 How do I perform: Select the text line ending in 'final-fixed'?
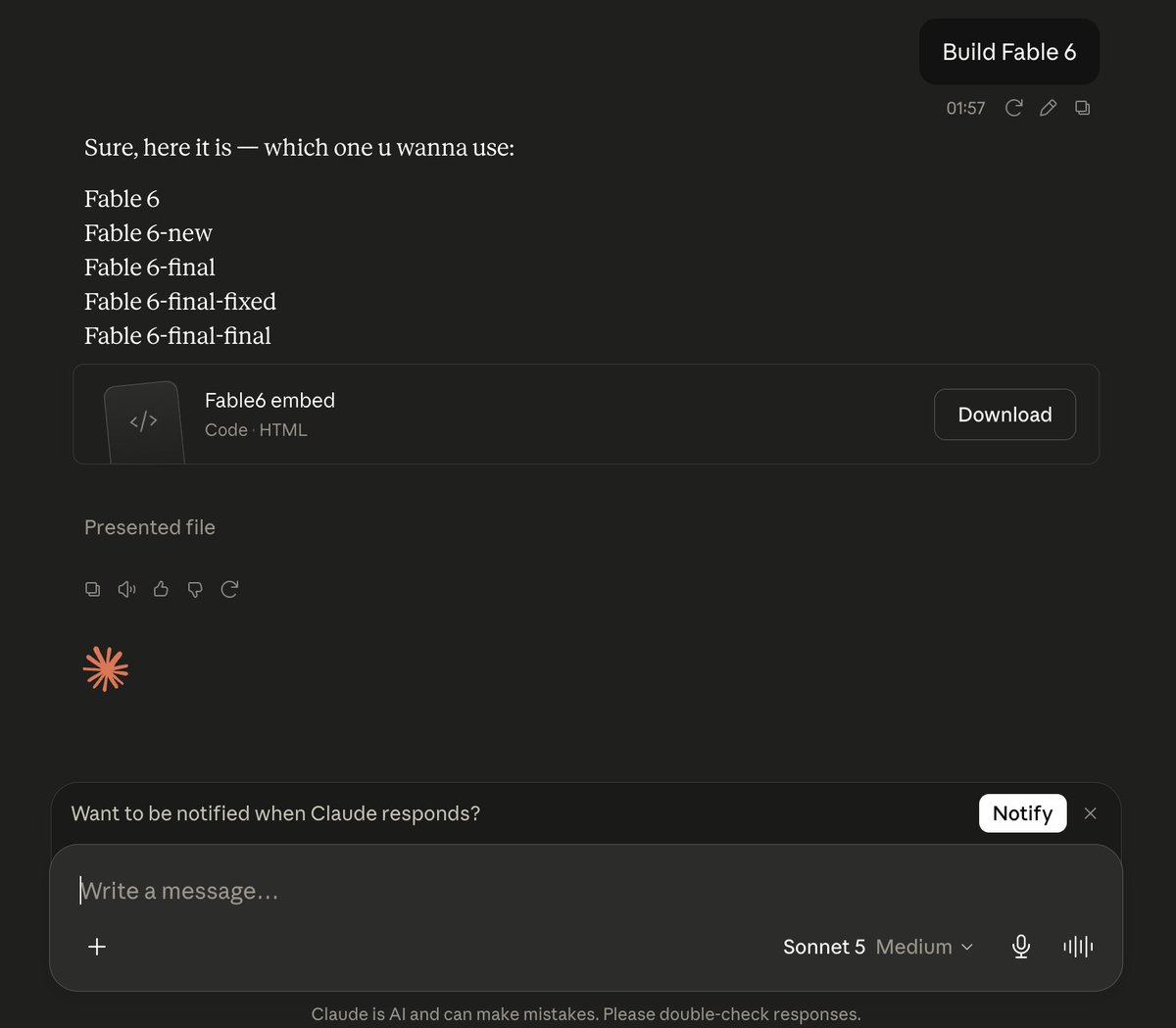(x=180, y=302)
